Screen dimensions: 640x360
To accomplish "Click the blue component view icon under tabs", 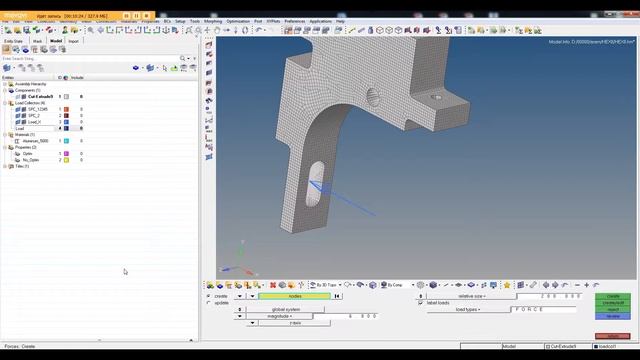I will tap(25, 49).
